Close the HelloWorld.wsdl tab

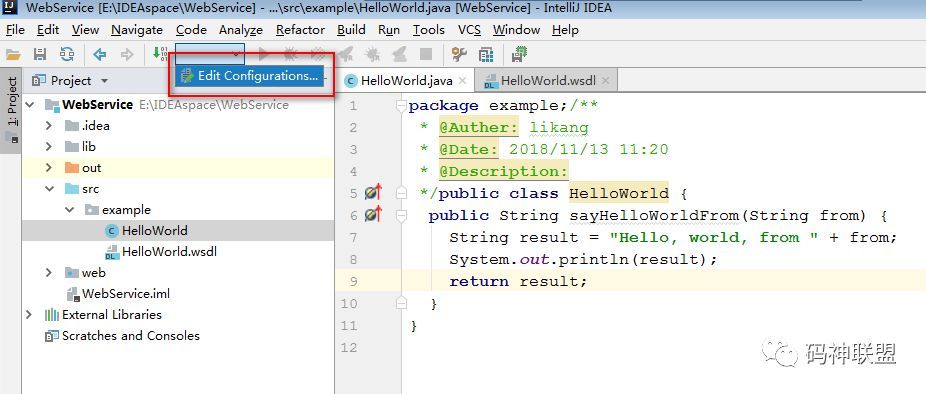[x=605, y=81]
